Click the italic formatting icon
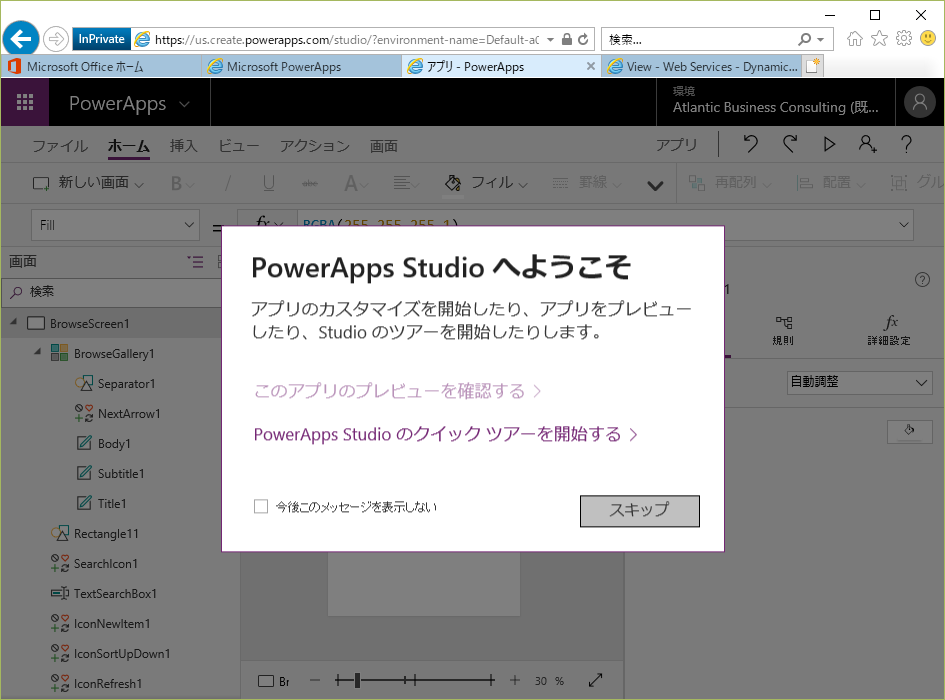 228,183
